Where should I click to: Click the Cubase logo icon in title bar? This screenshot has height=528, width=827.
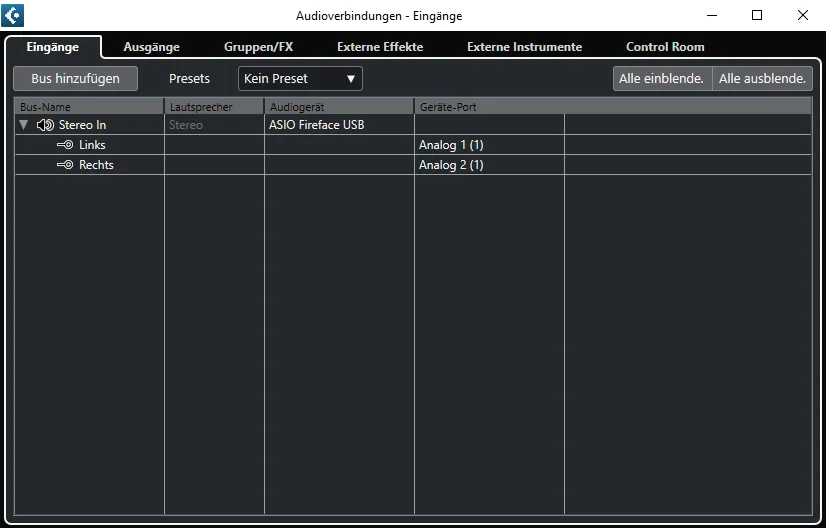coord(13,15)
